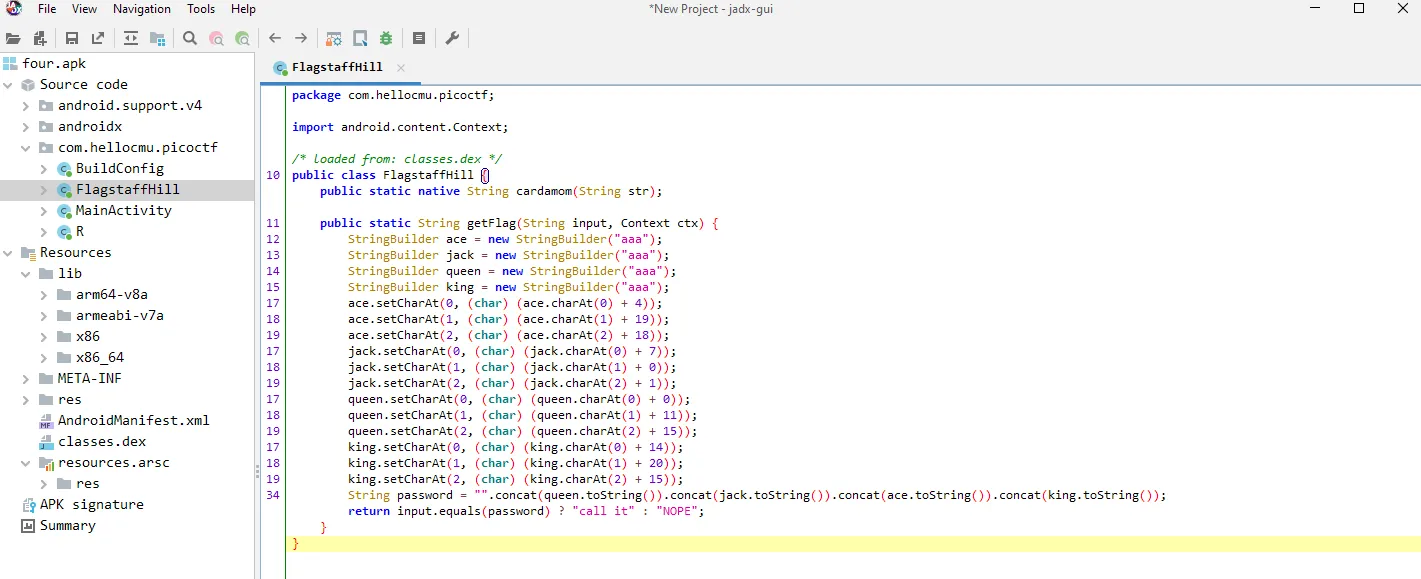The image size is (1421, 579).
Task: Select the x86 folder
Action: (88, 336)
